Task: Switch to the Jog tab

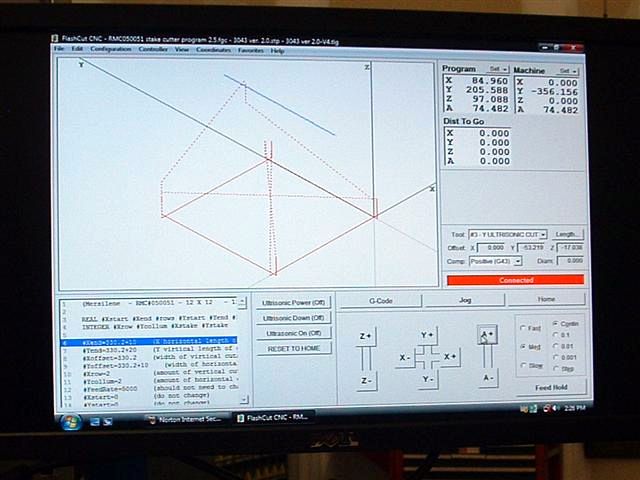Action: point(465,300)
